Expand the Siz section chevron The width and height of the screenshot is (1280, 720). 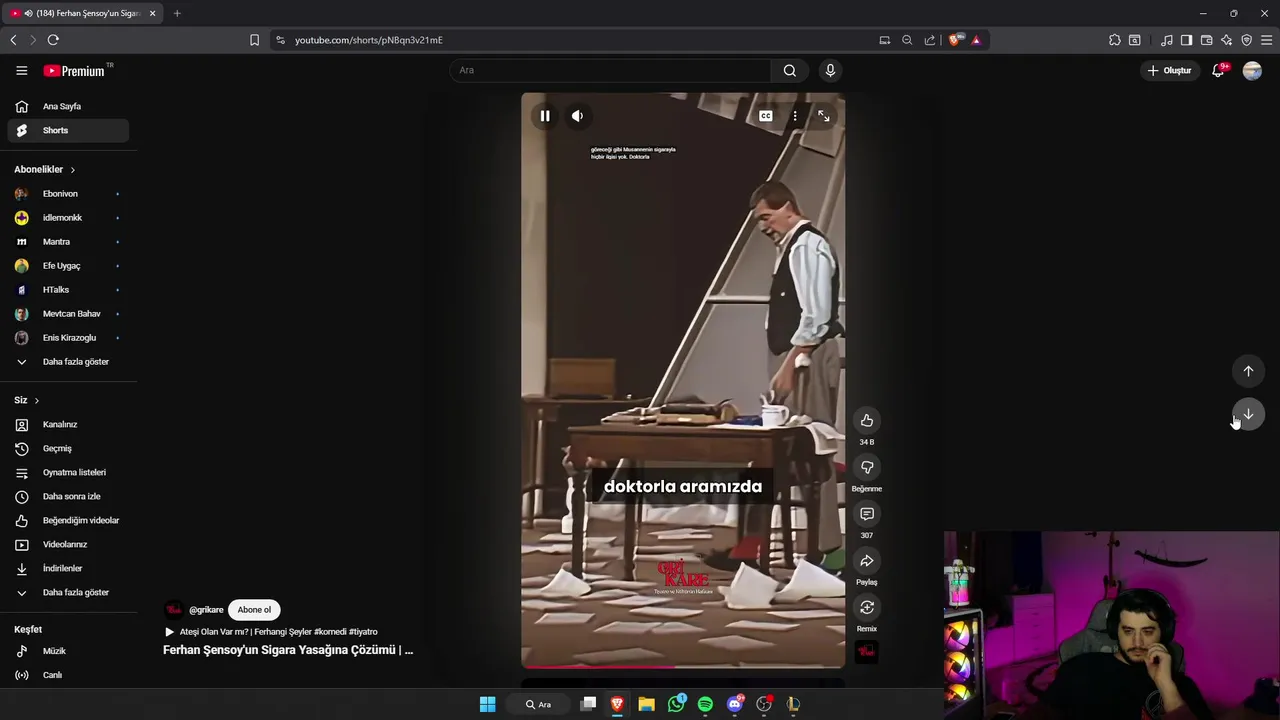point(37,400)
